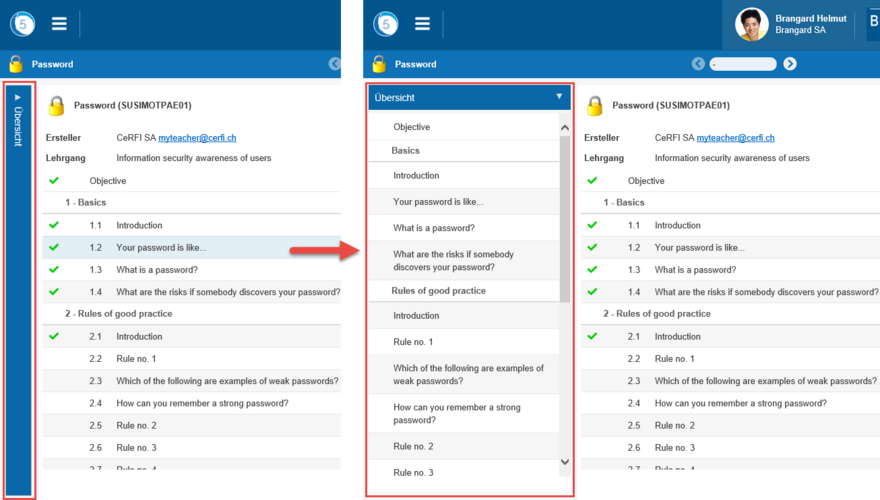880x500 pixels.
Task: Click the next arrow beside the progress bar
Action: [790, 64]
